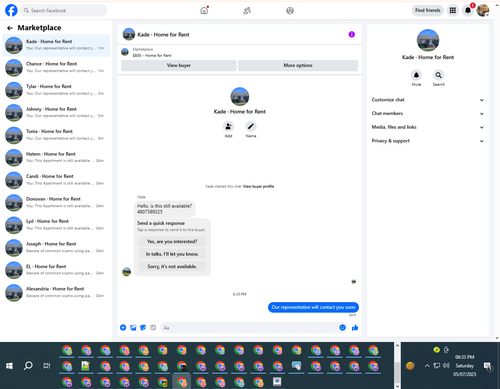Click the Marketplace listing thumbnail in chat header
Viewport: 500px width, 389px height.
(125, 52)
